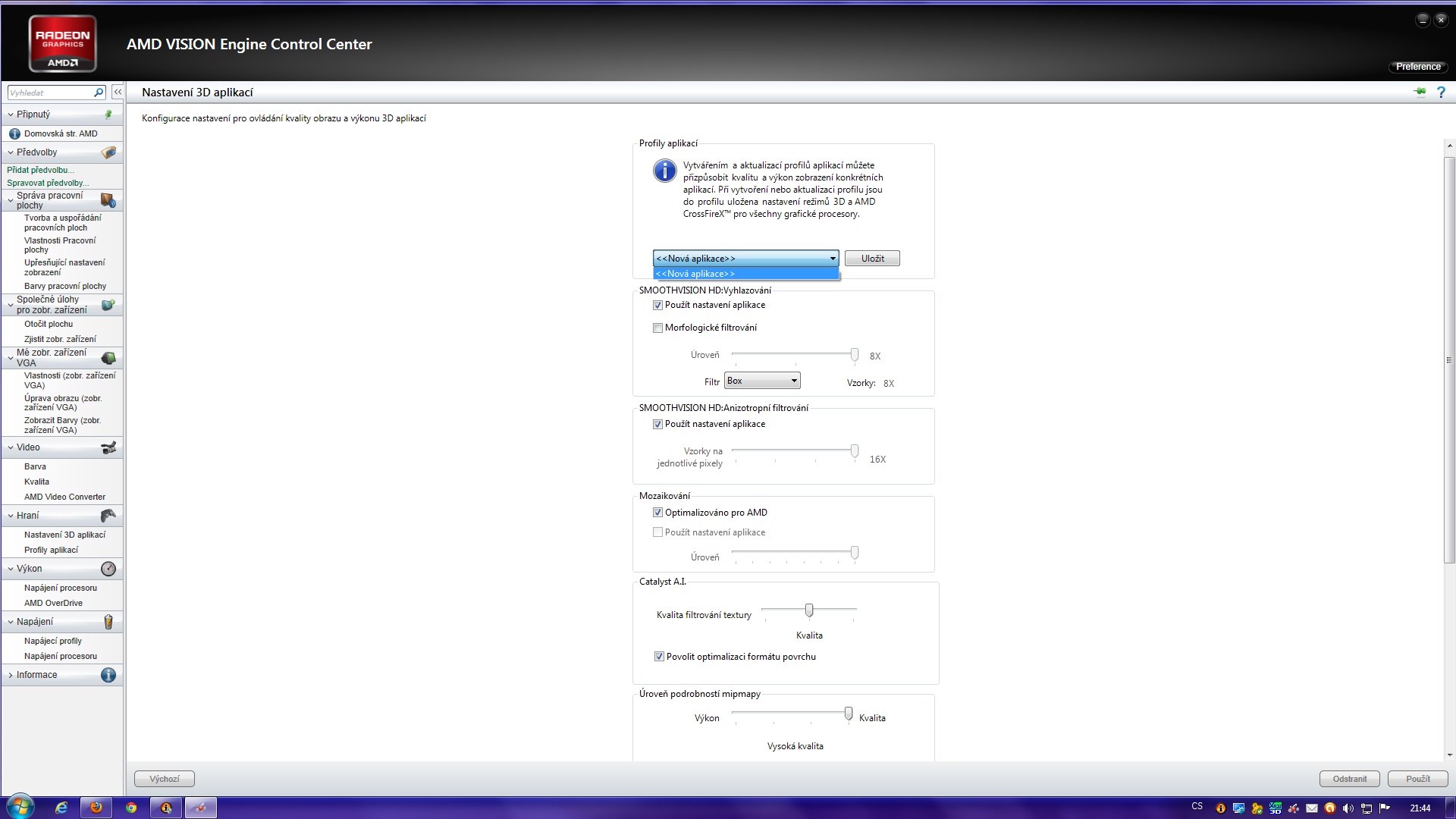This screenshot has height=819, width=1456.
Task: Uncheck Optimalizováno pro AMD
Action: [657, 513]
